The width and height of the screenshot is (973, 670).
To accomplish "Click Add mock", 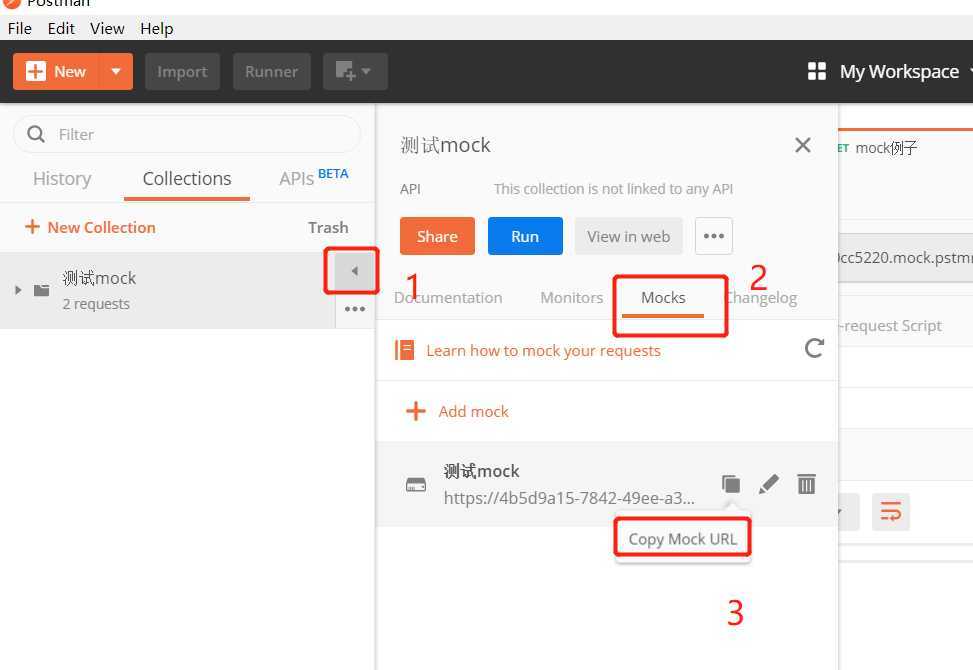I will click(x=457, y=411).
